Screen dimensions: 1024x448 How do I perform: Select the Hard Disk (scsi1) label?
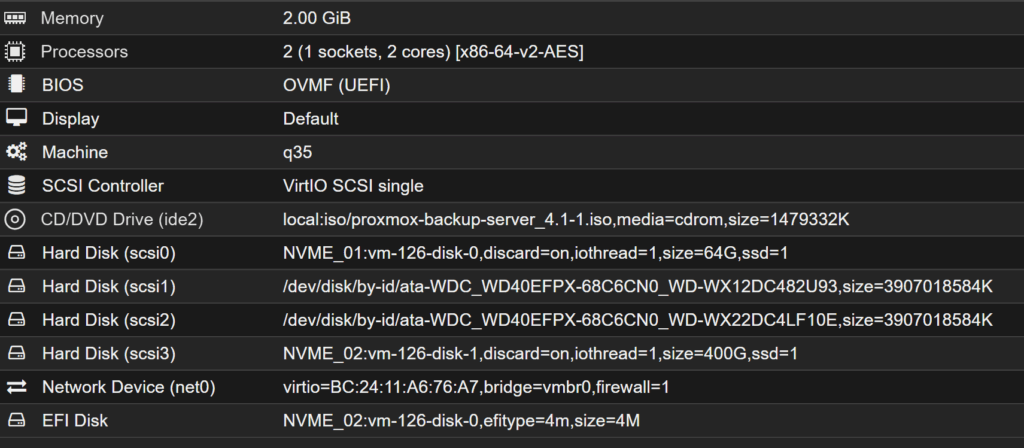pyautogui.click(x=109, y=286)
